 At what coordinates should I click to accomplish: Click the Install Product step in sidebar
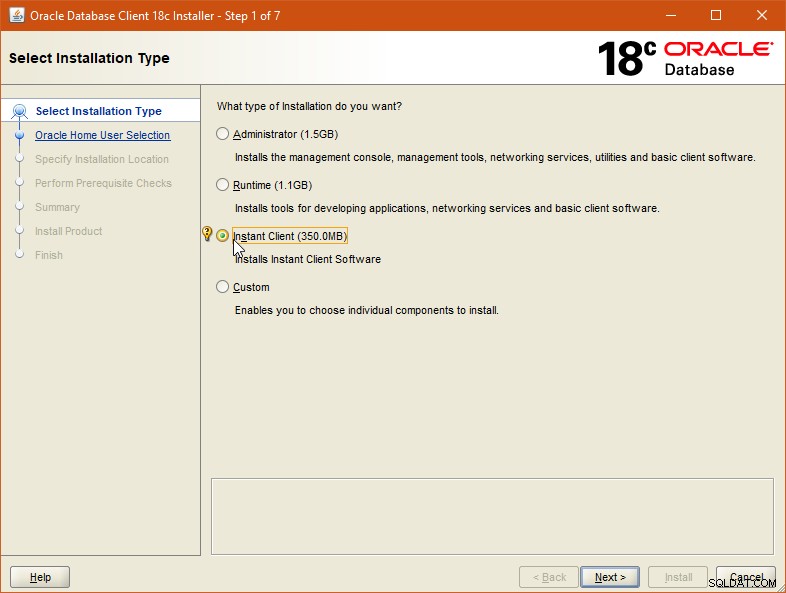pyautogui.click(x=69, y=232)
